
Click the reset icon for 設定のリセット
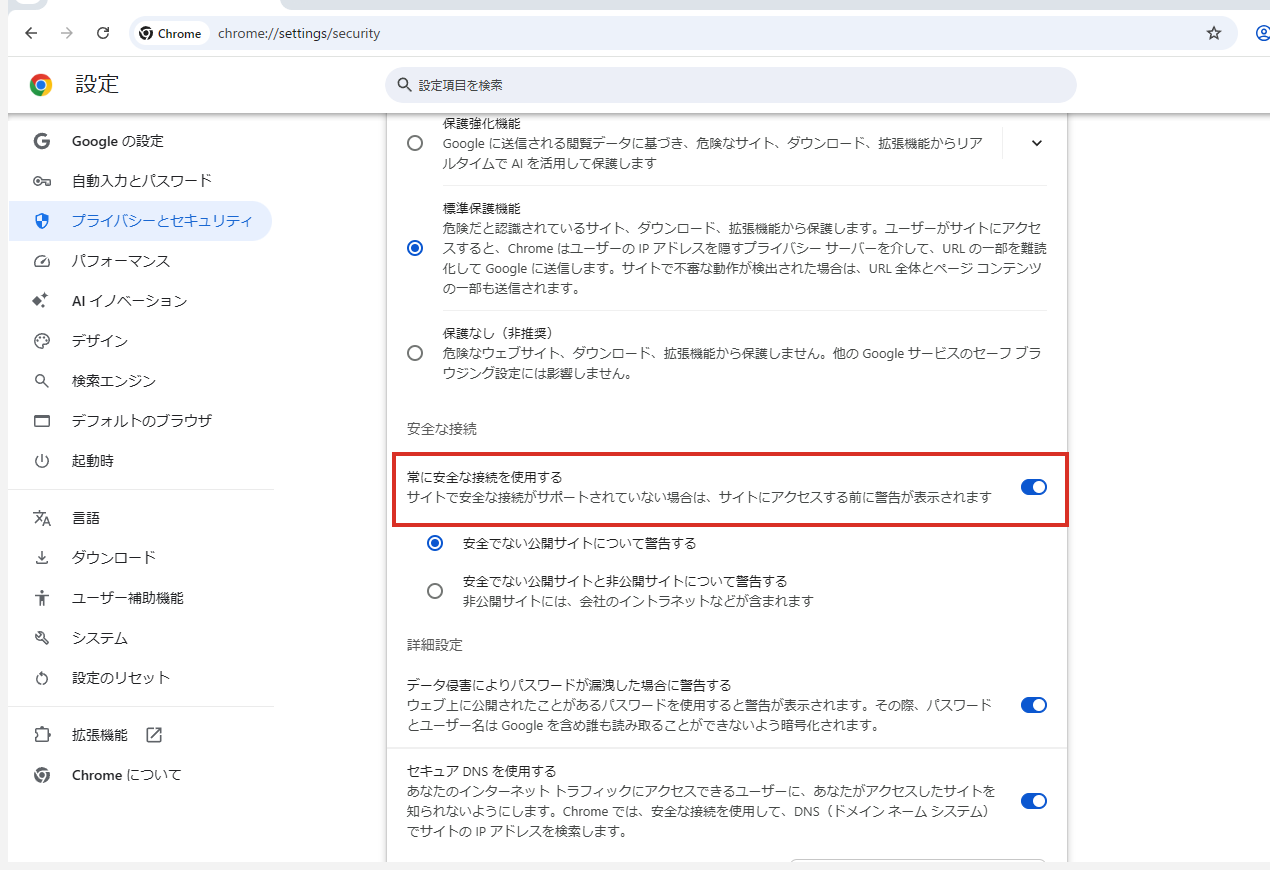(41, 678)
